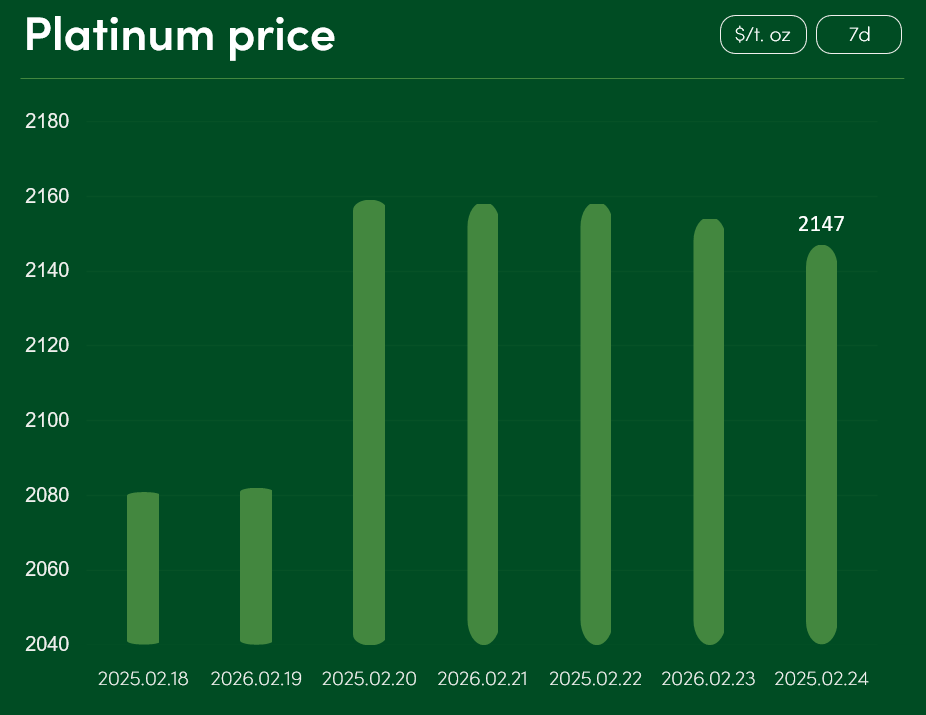This screenshot has height=715, width=926.
Task: Open the 7d time range selector
Action: tap(859, 35)
